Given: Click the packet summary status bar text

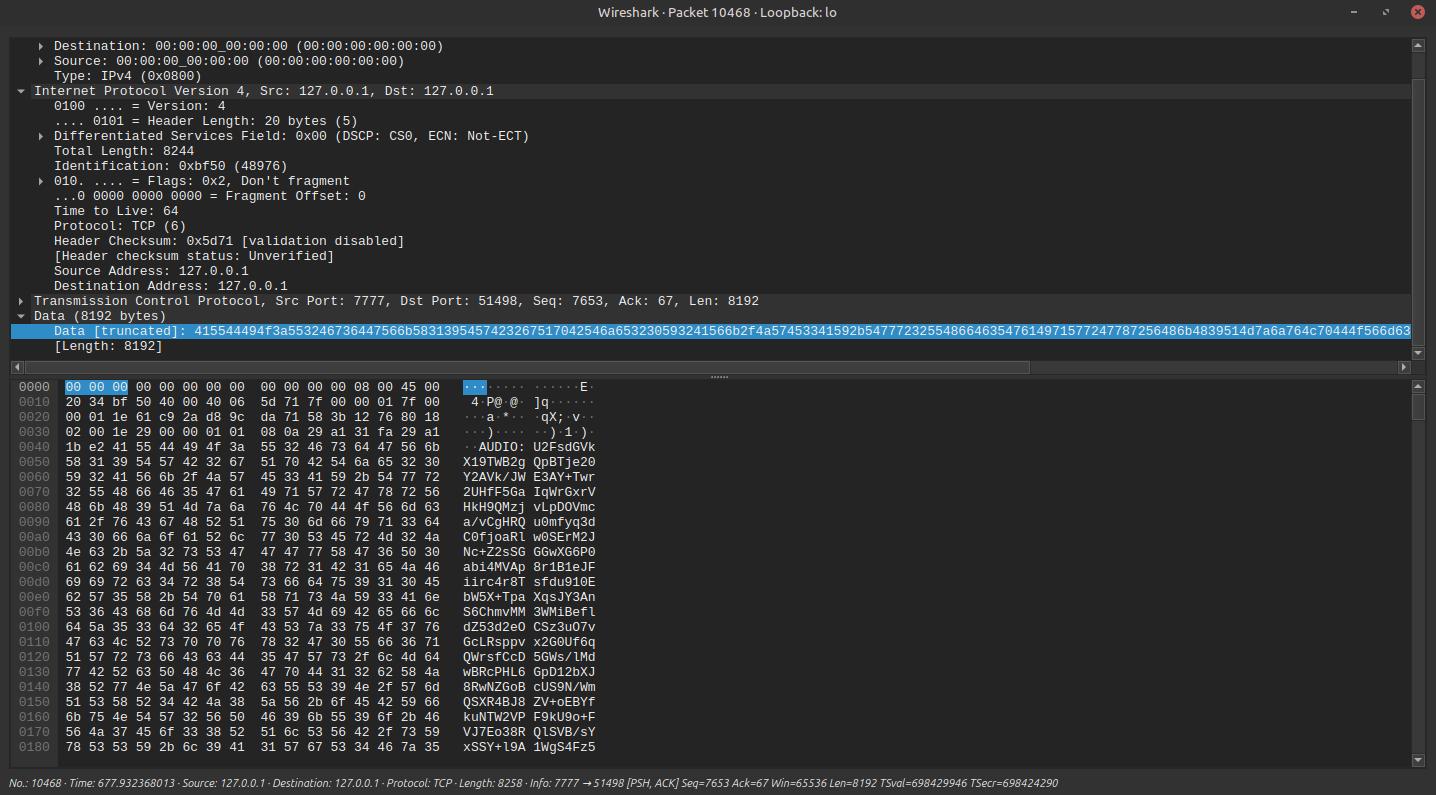Looking at the screenshot, I should (533, 783).
